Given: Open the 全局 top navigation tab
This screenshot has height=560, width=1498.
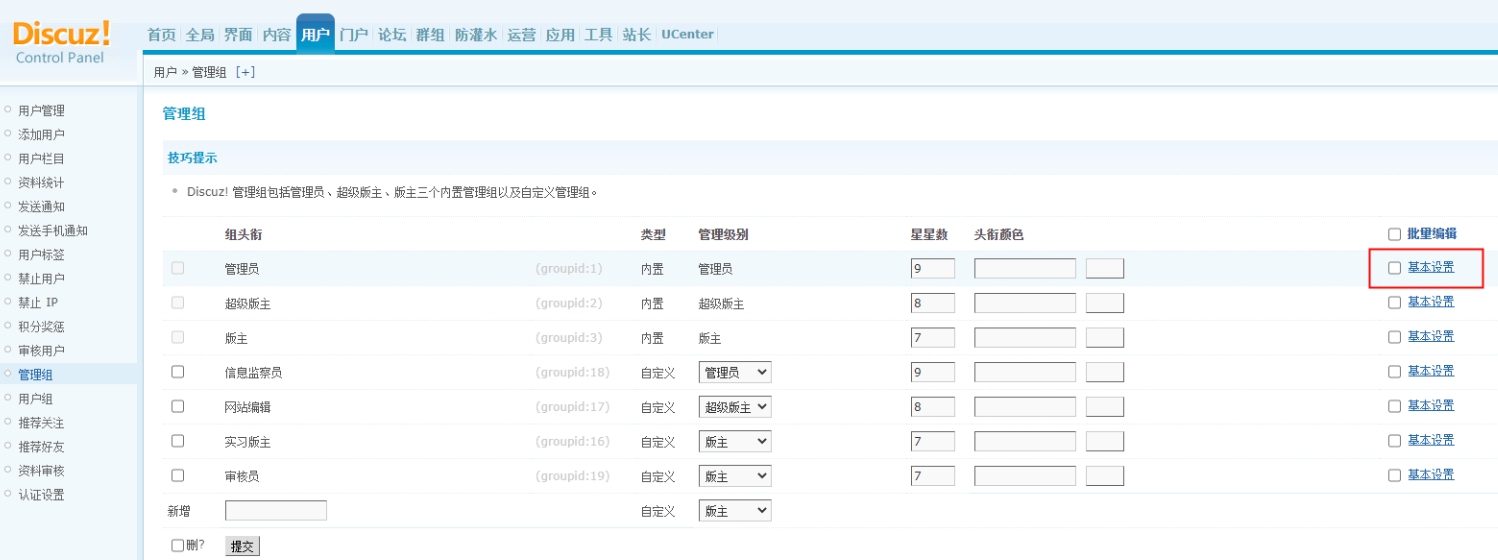Looking at the screenshot, I should click(x=200, y=35).
